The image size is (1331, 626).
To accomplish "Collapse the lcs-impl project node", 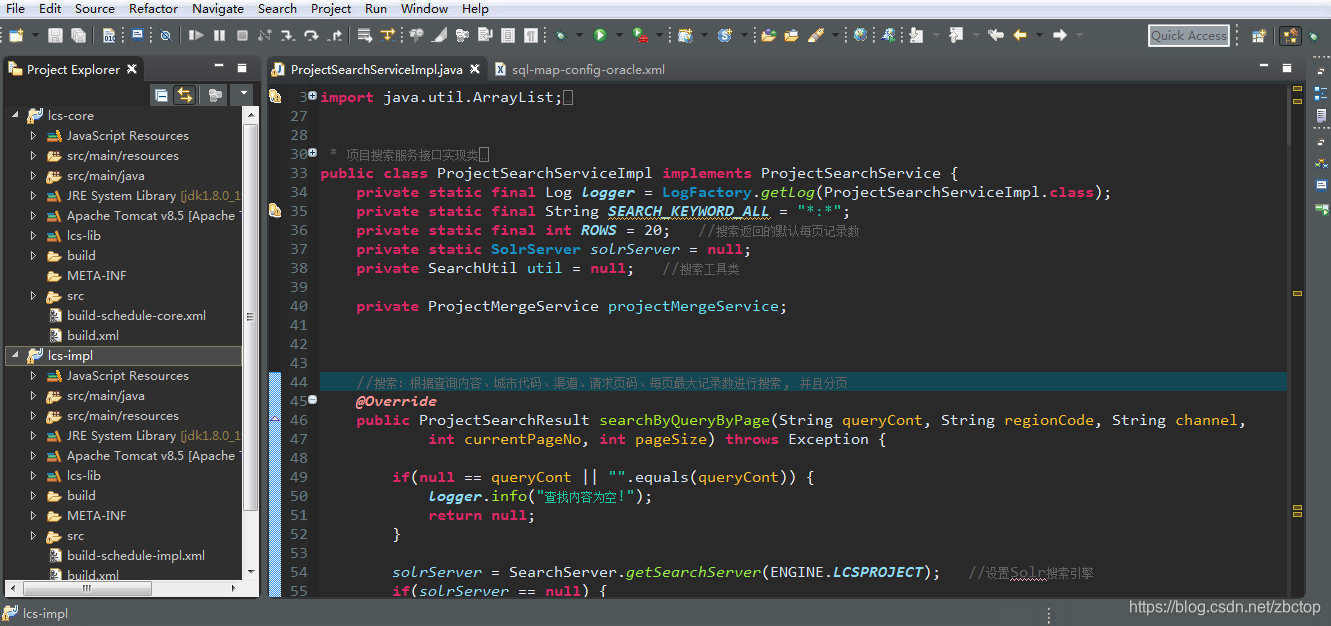I will point(15,356).
